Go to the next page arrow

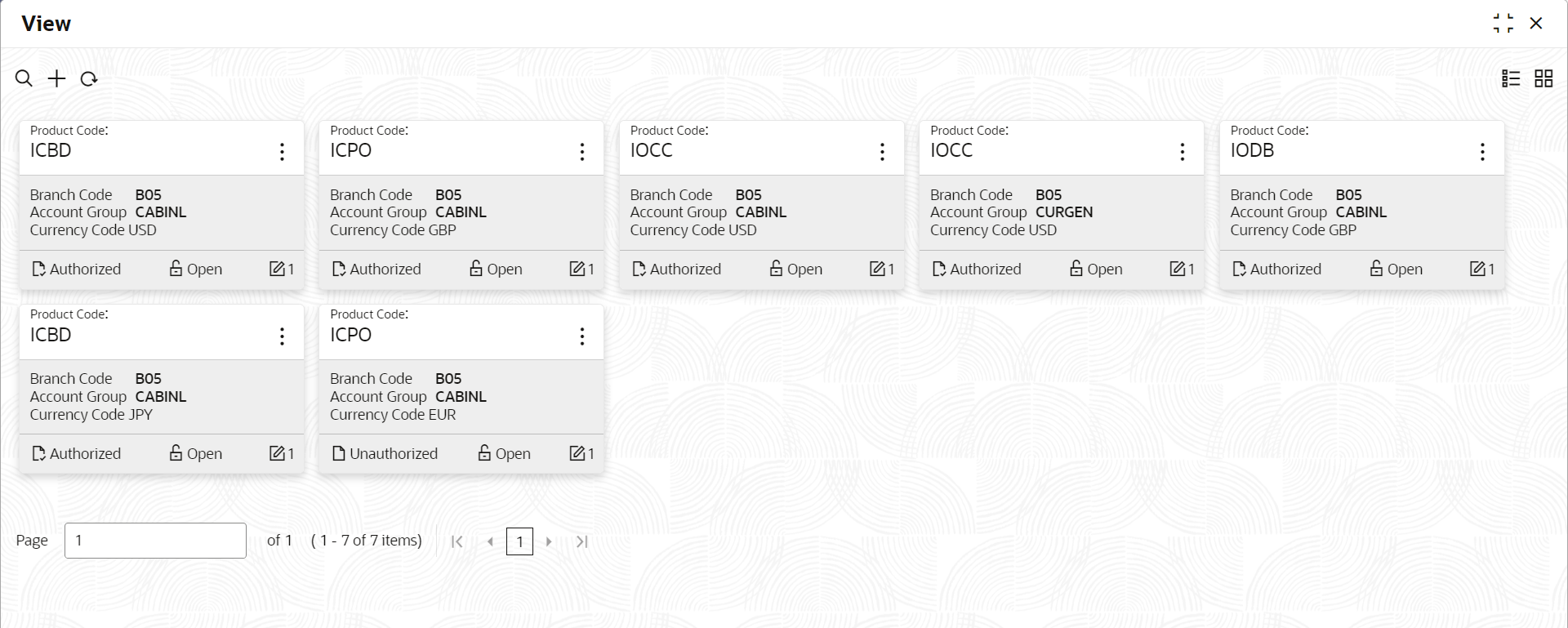click(549, 541)
